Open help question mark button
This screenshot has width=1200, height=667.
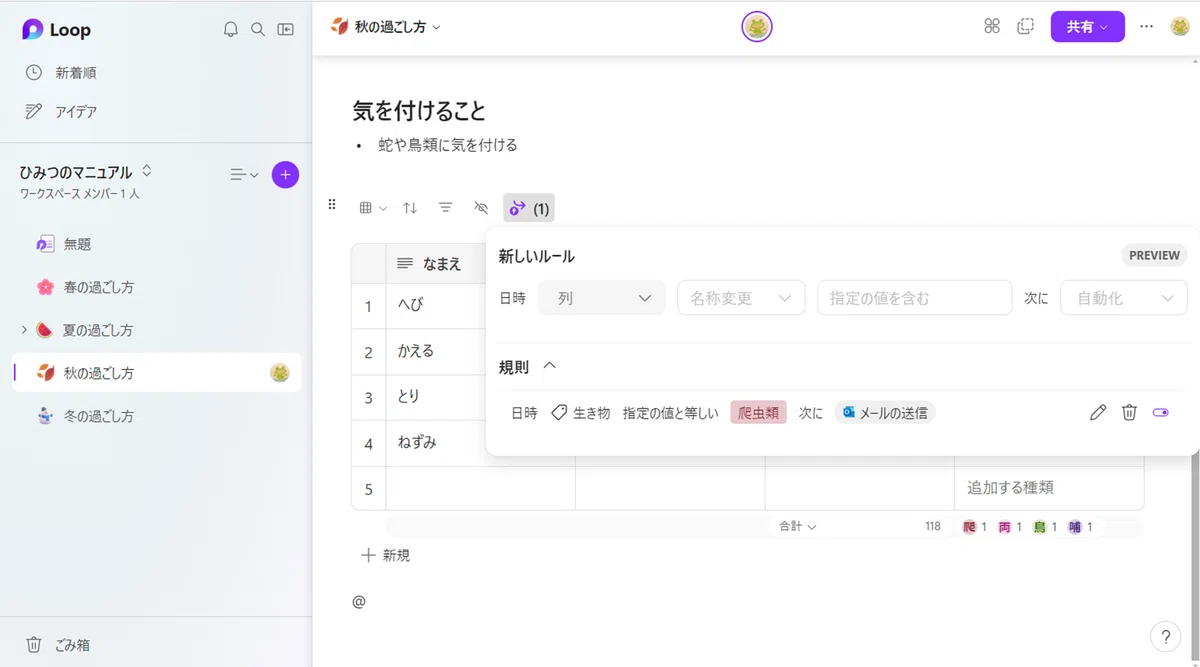coord(1165,635)
